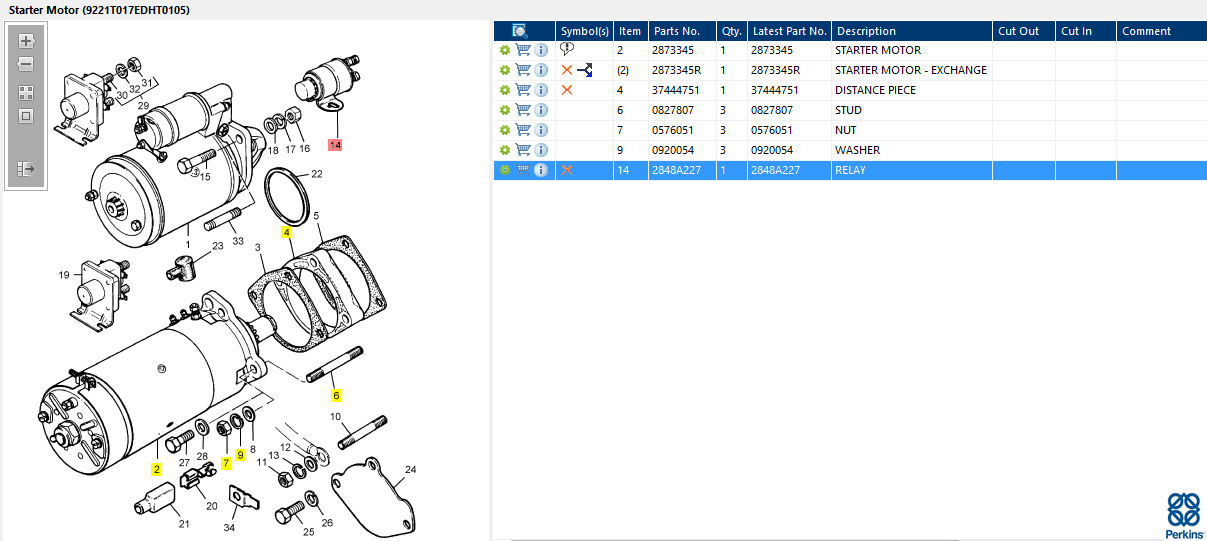Screen dimensions: 1207x541
Task: Click the Perkins logo
Action: [x=1184, y=515]
